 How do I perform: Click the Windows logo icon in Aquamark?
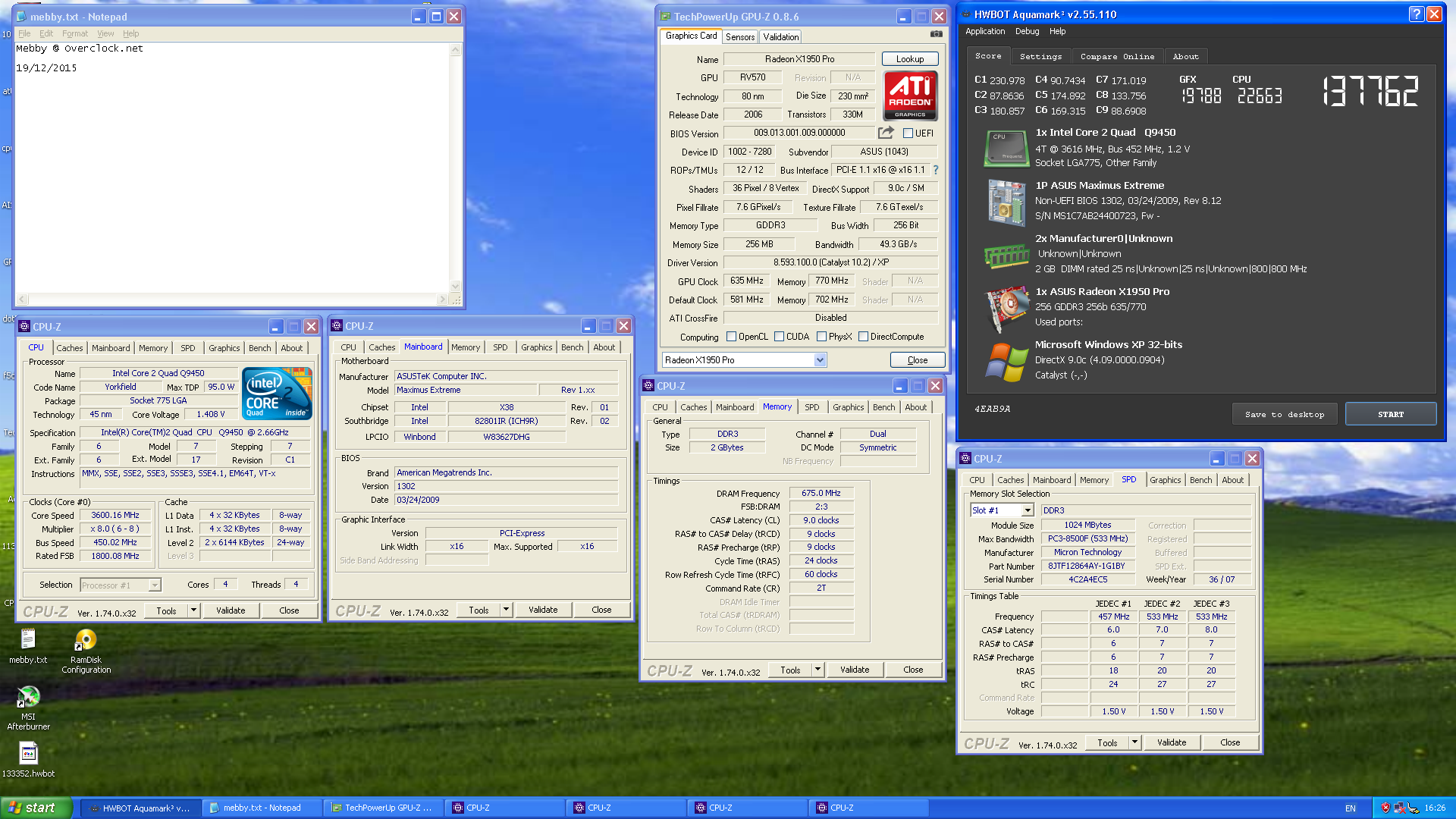tap(1006, 362)
